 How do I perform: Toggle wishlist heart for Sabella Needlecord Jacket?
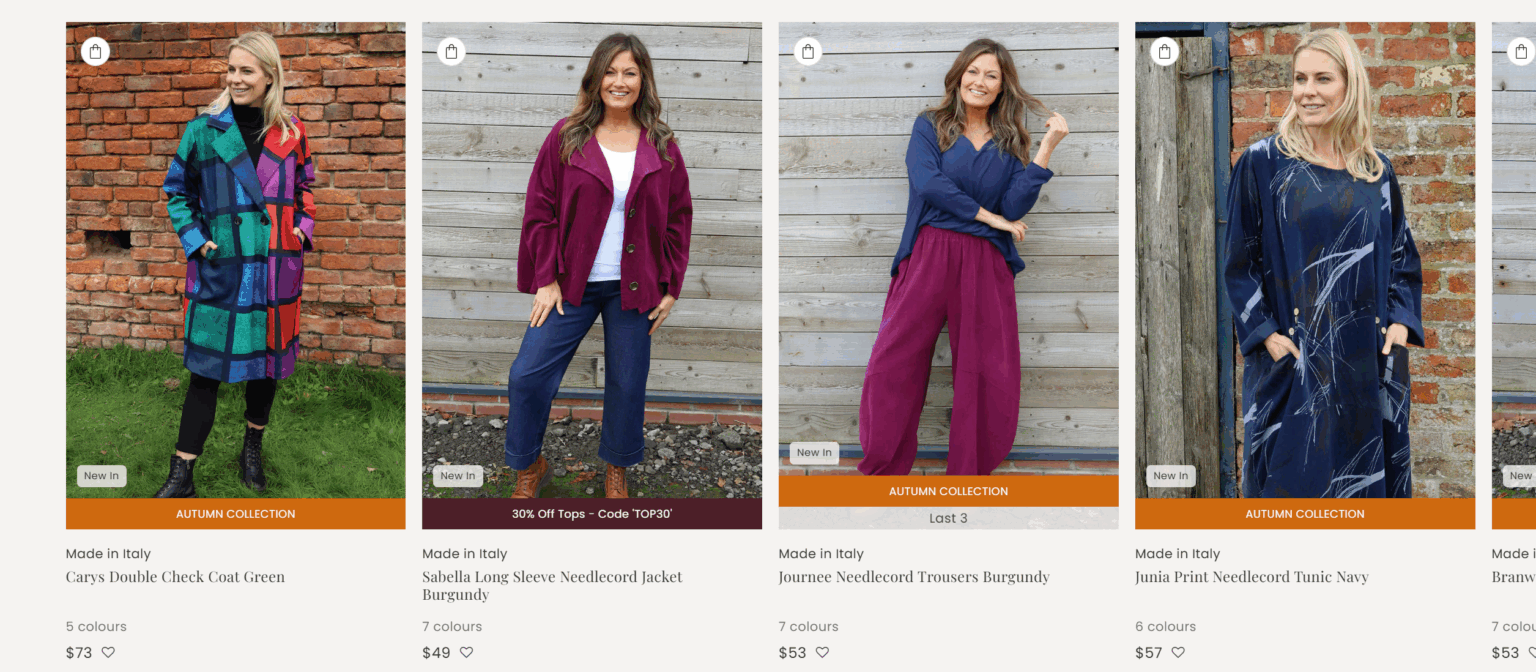[466, 653]
